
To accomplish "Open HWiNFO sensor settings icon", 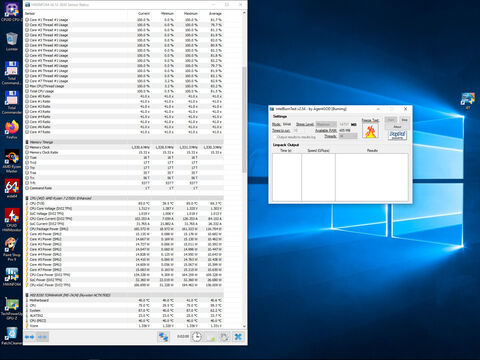I will (224, 337).
